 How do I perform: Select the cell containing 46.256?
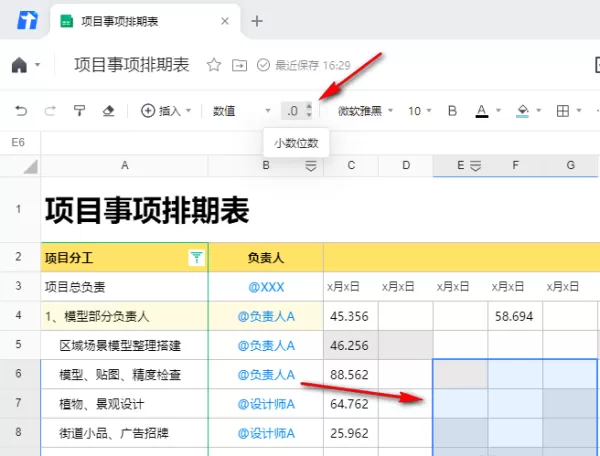351,345
